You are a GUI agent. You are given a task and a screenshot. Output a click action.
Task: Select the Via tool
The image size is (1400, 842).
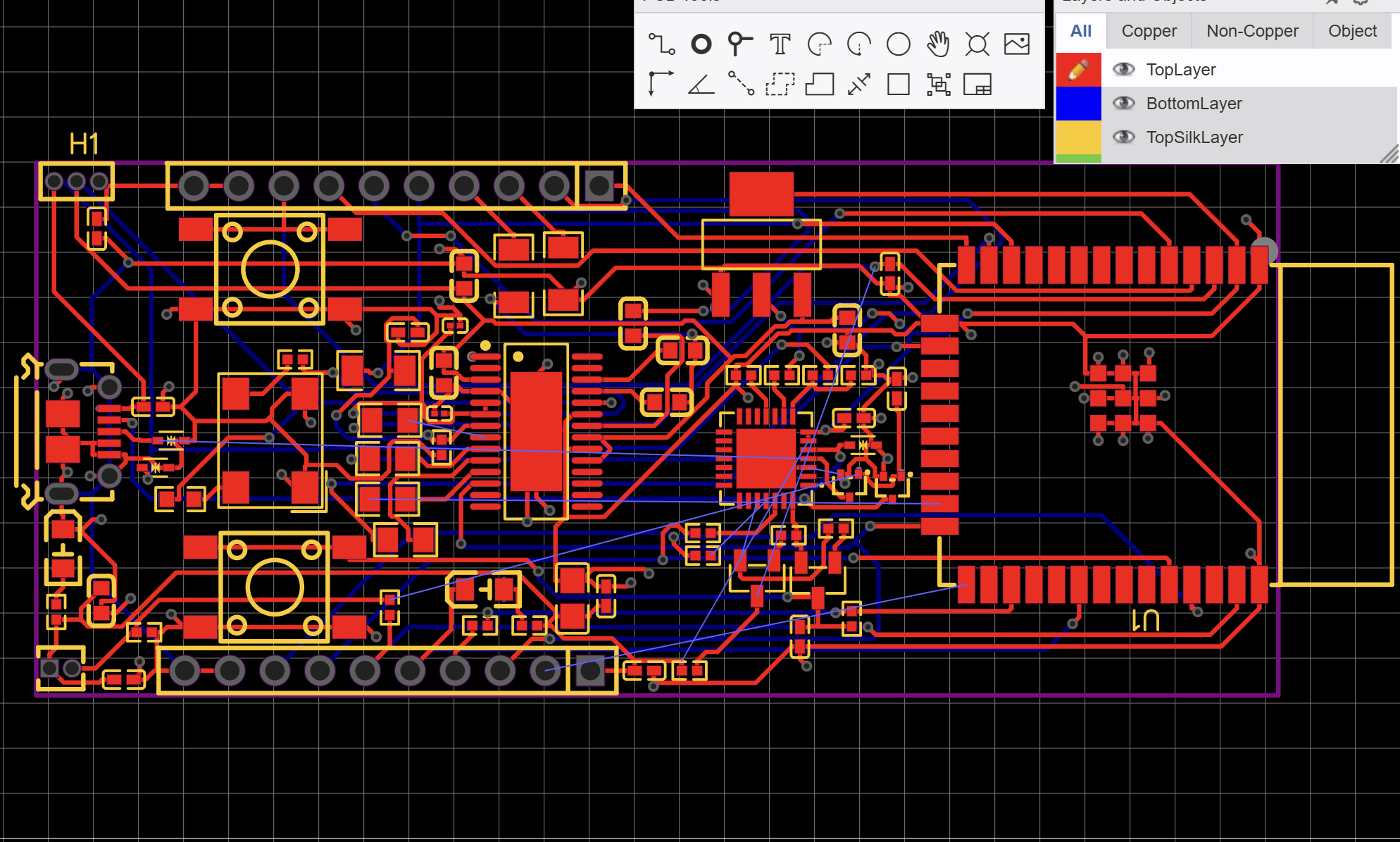coord(740,44)
